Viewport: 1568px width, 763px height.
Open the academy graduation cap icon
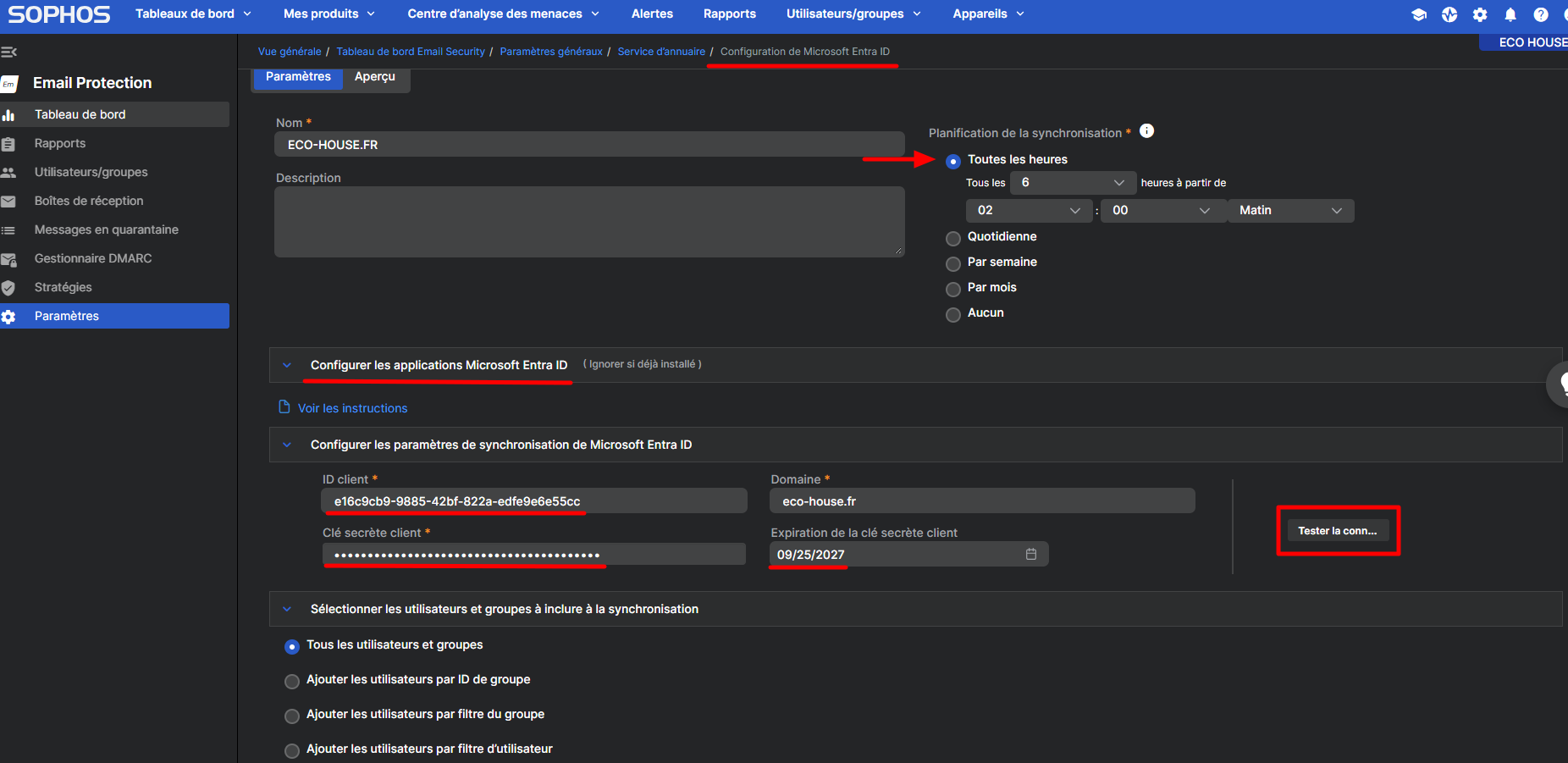tap(1419, 14)
